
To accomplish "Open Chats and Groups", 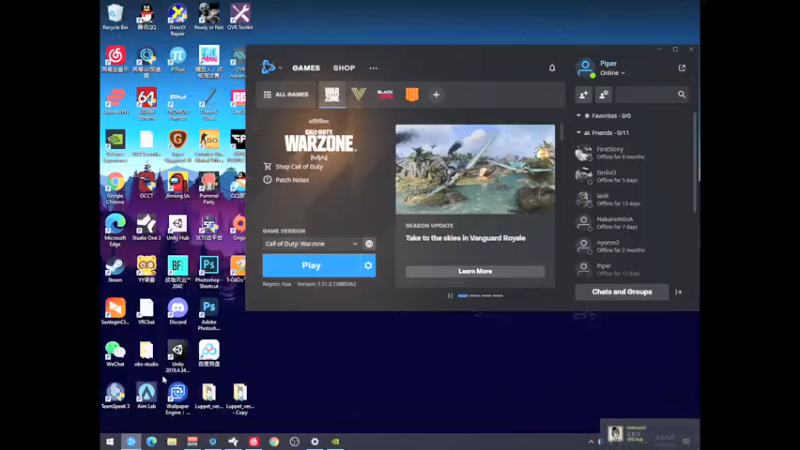I will [621, 292].
